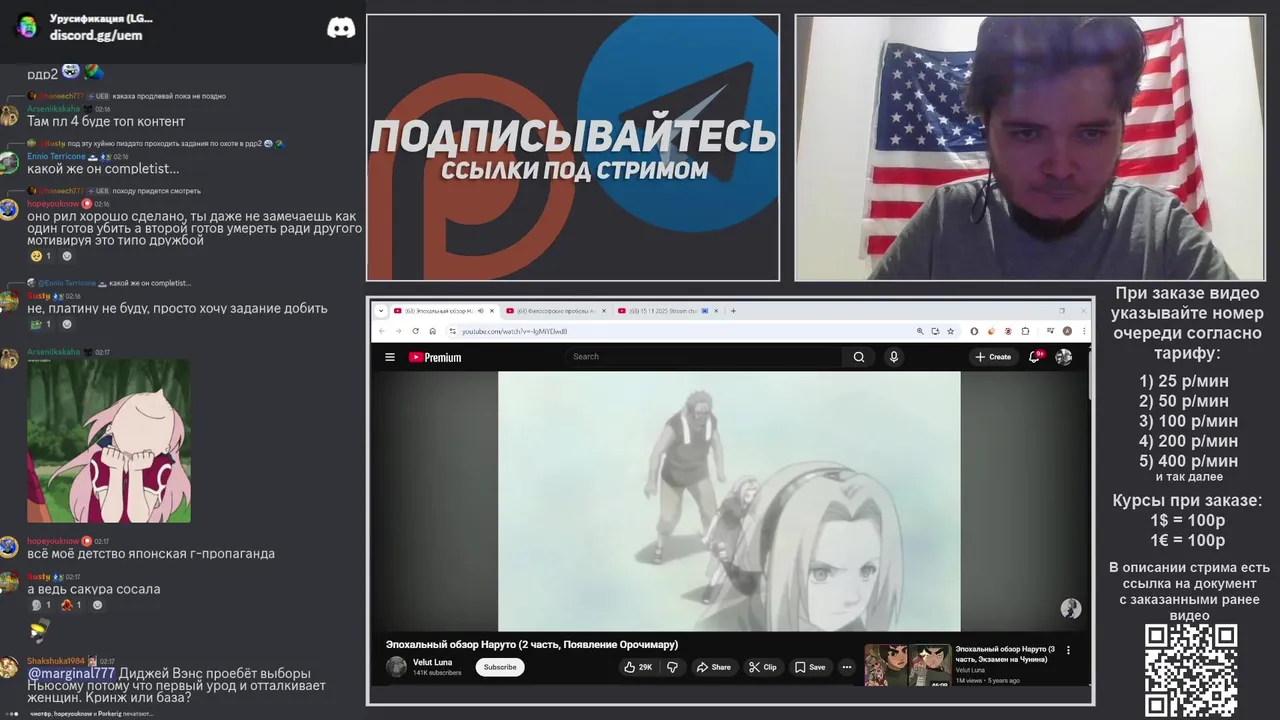Click the channel watermark on the video
Image resolution: width=1280 pixels, height=720 pixels.
coord(1071,609)
